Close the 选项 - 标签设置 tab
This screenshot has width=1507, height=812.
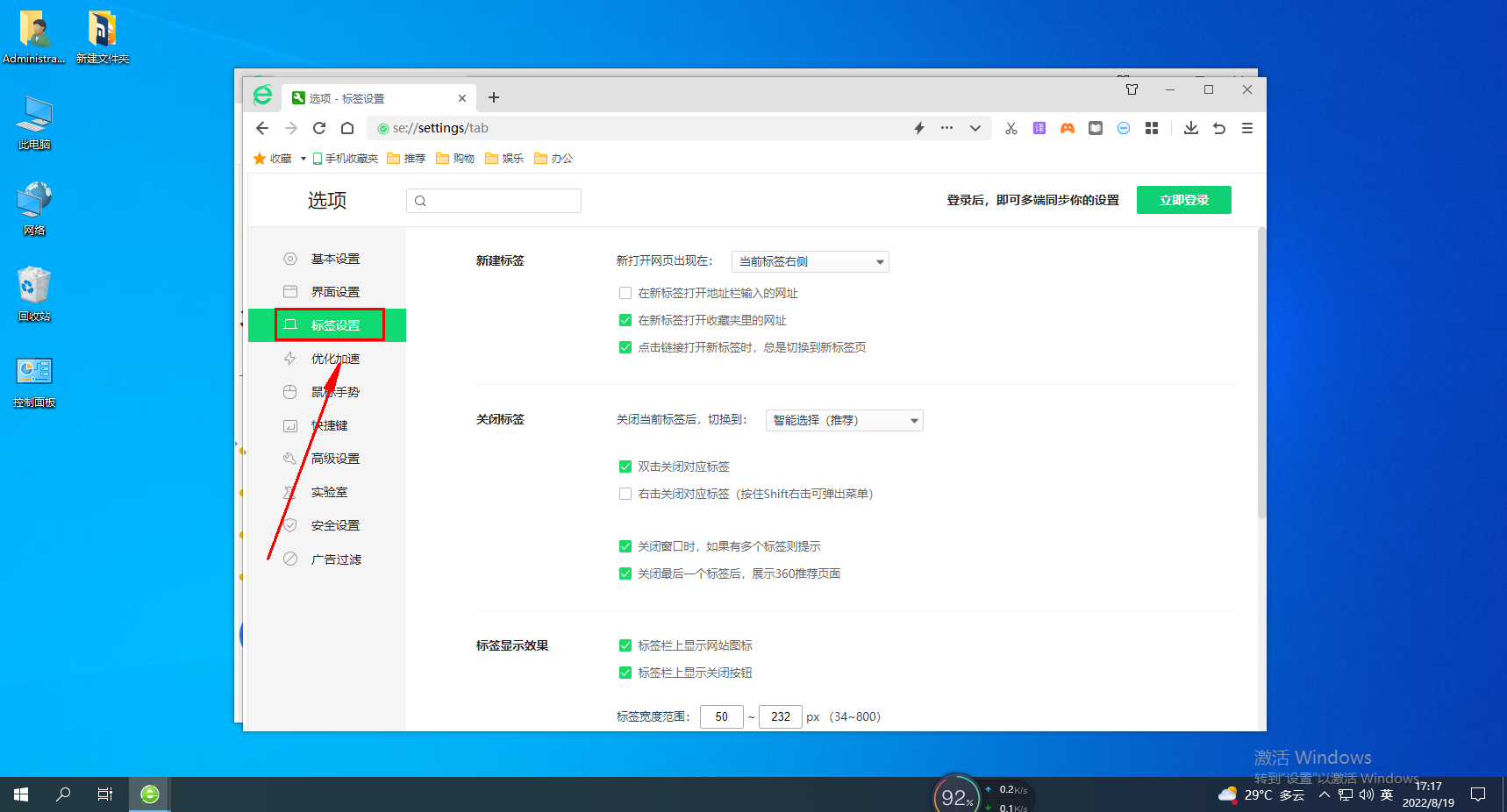click(x=462, y=98)
